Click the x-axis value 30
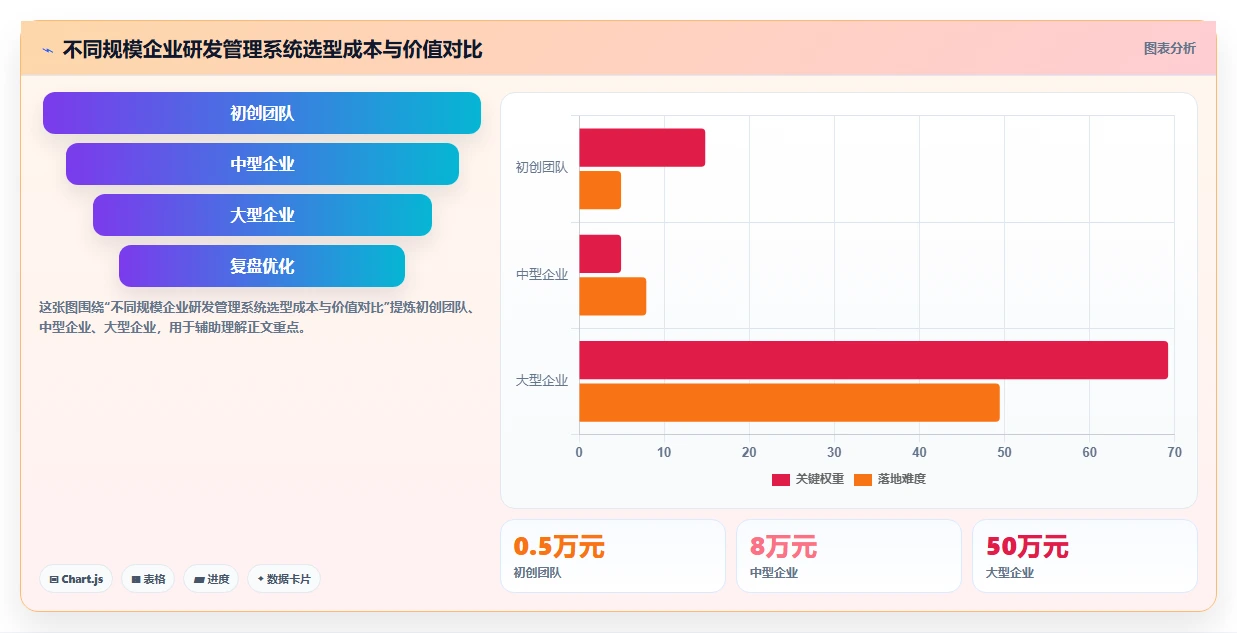This screenshot has height=633, width=1237. pos(834,452)
